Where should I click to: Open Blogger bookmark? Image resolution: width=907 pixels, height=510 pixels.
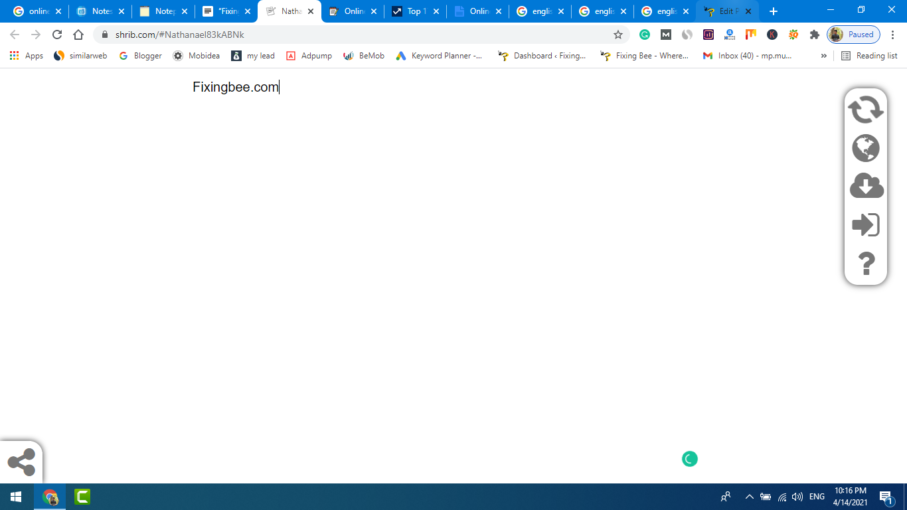(141, 56)
